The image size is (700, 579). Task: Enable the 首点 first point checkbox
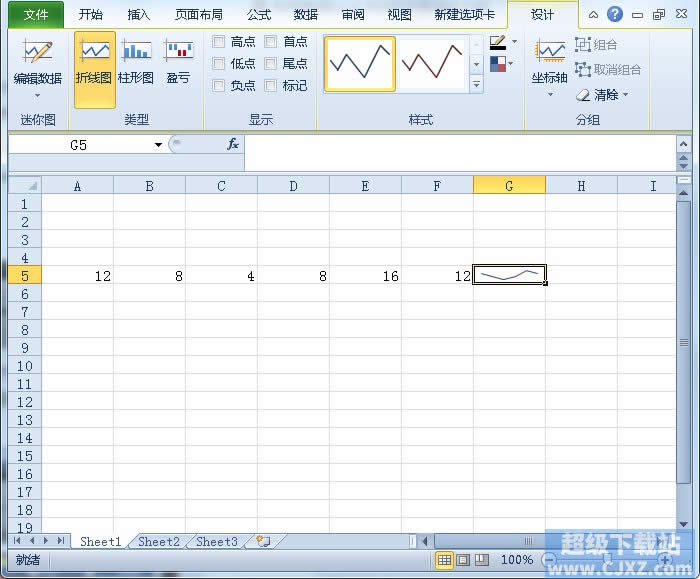click(271, 42)
